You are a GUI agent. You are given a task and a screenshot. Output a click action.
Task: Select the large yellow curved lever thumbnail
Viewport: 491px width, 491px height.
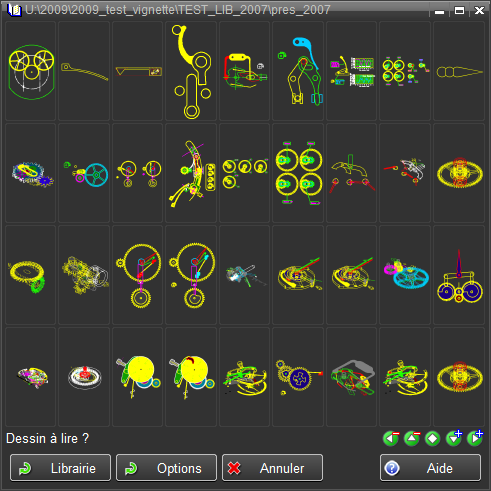pyautogui.click(x=191, y=71)
